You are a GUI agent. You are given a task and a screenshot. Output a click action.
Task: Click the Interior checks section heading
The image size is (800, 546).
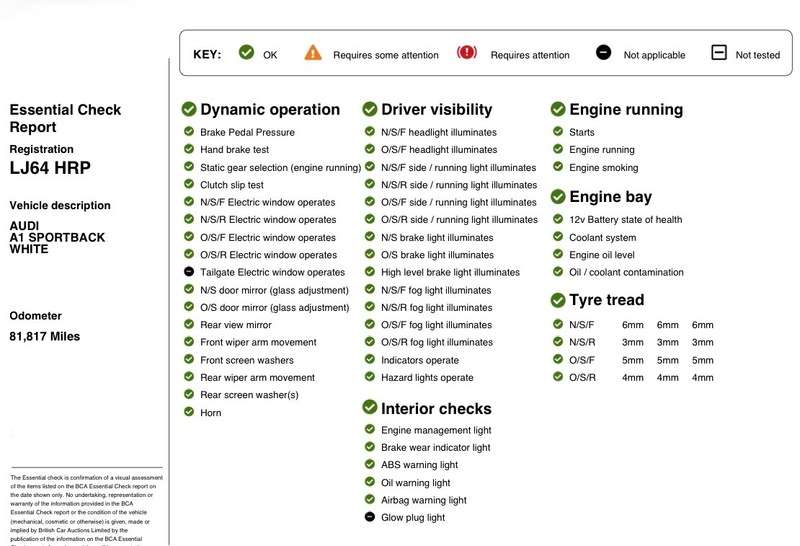[436, 408]
